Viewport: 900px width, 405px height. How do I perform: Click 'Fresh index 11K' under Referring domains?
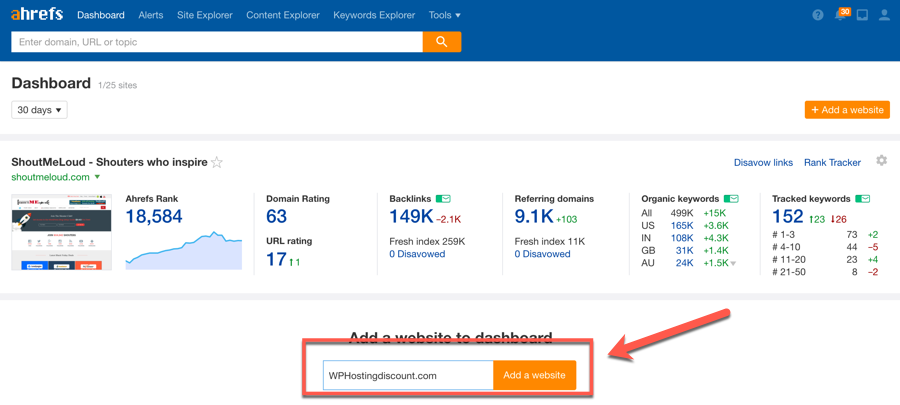pyautogui.click(x=550, y=242)
